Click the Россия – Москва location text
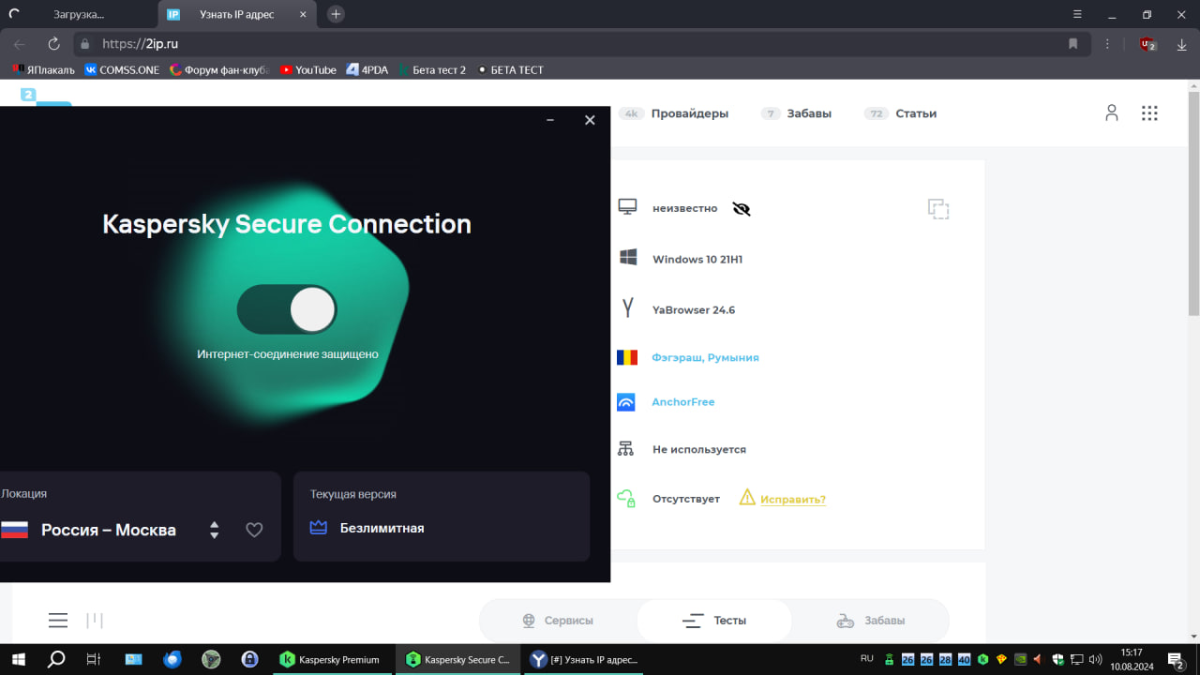Viewport: 1200px width, 675px height. click(108, 530)
